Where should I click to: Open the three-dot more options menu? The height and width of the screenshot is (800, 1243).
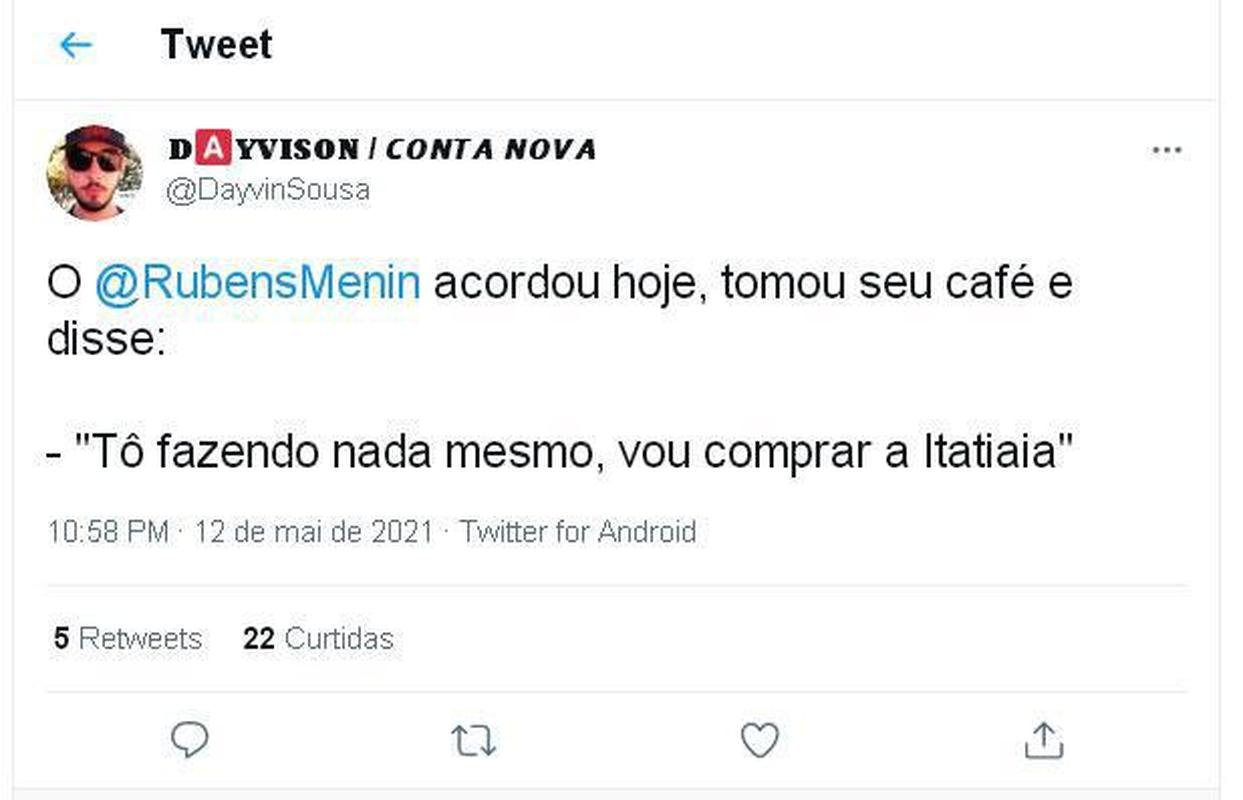click(1166, 148)
